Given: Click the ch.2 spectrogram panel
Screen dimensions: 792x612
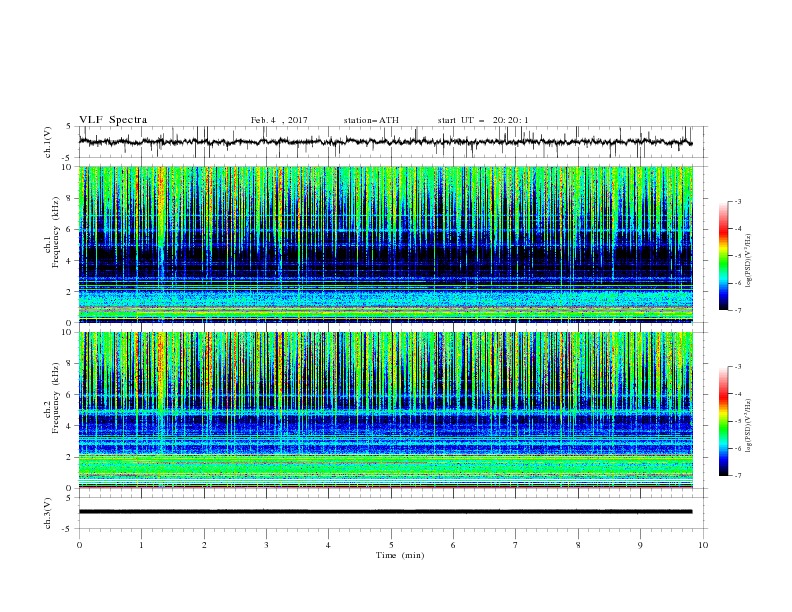Looking at the screenshot, I should click(x=386, y=410).
